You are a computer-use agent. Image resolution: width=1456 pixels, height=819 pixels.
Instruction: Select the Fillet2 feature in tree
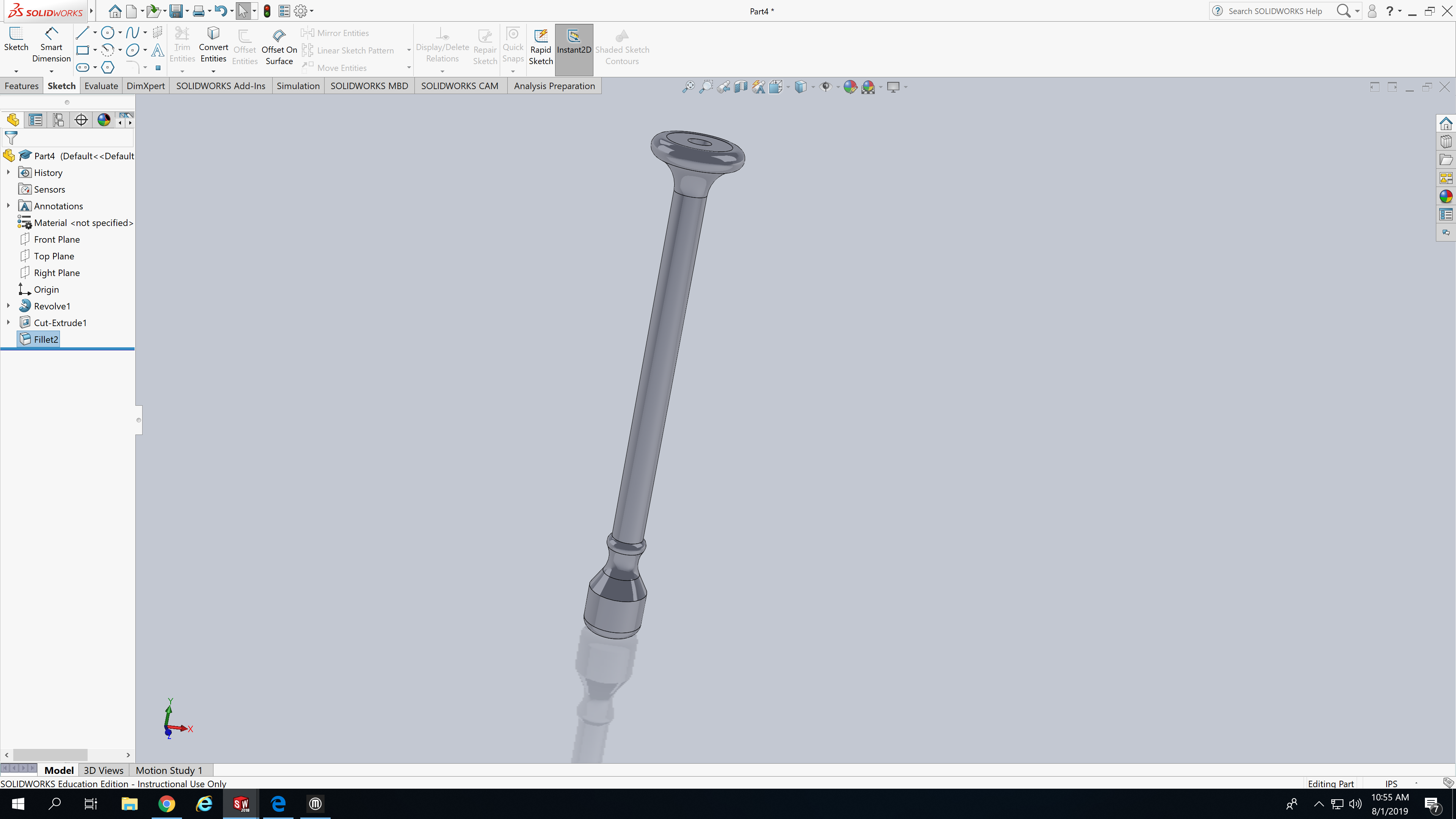pyautogui.click(x=46, y=339)
